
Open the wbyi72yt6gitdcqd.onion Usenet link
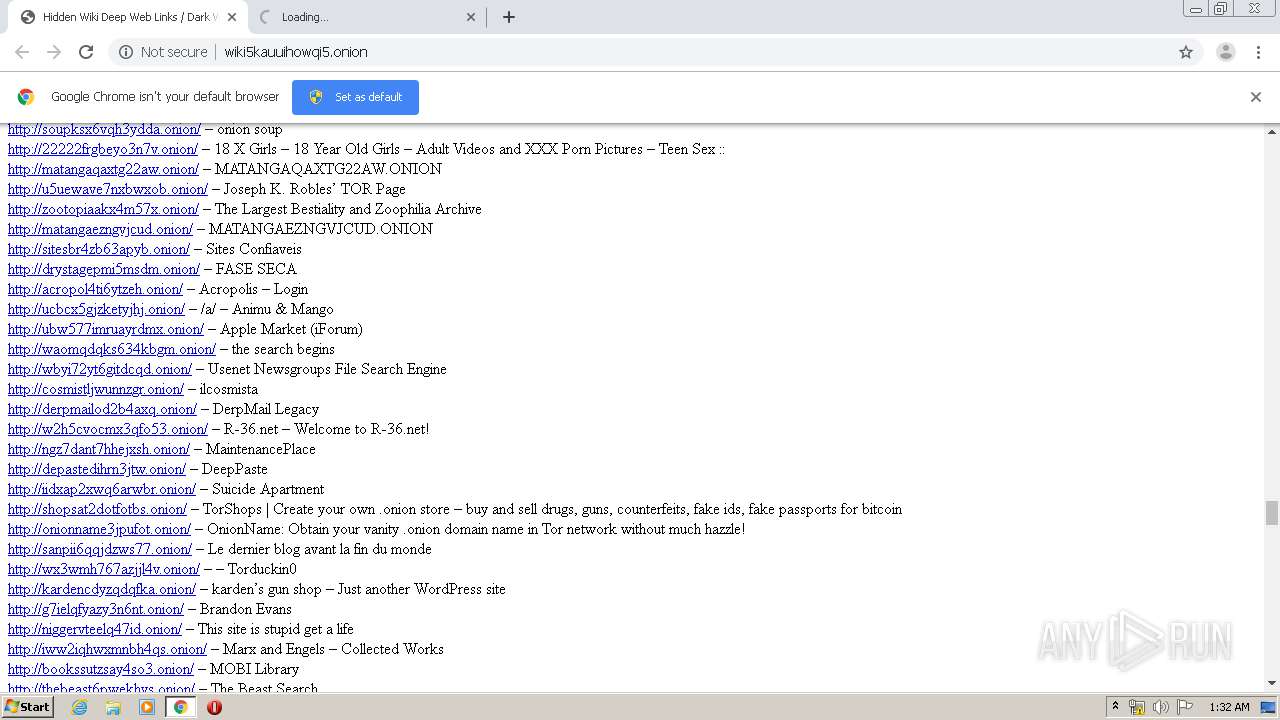point(100,369)
